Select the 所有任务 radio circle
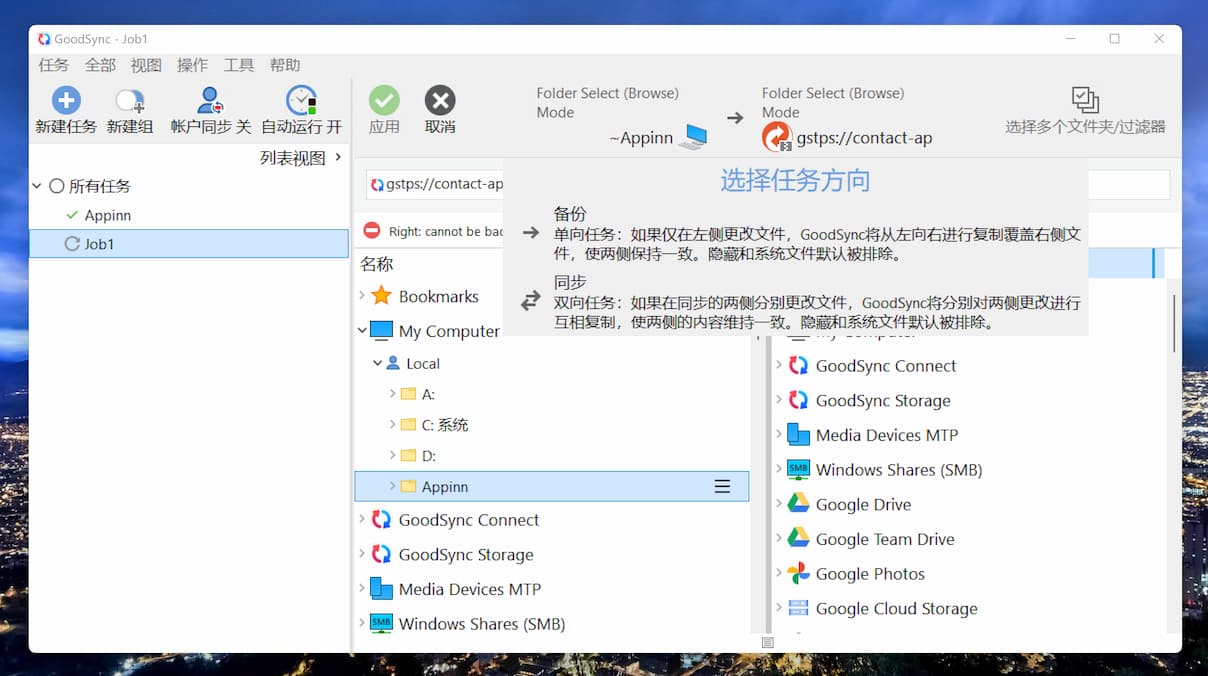Viewport: 1208px width, 676px height. click(x=58, y=185)
